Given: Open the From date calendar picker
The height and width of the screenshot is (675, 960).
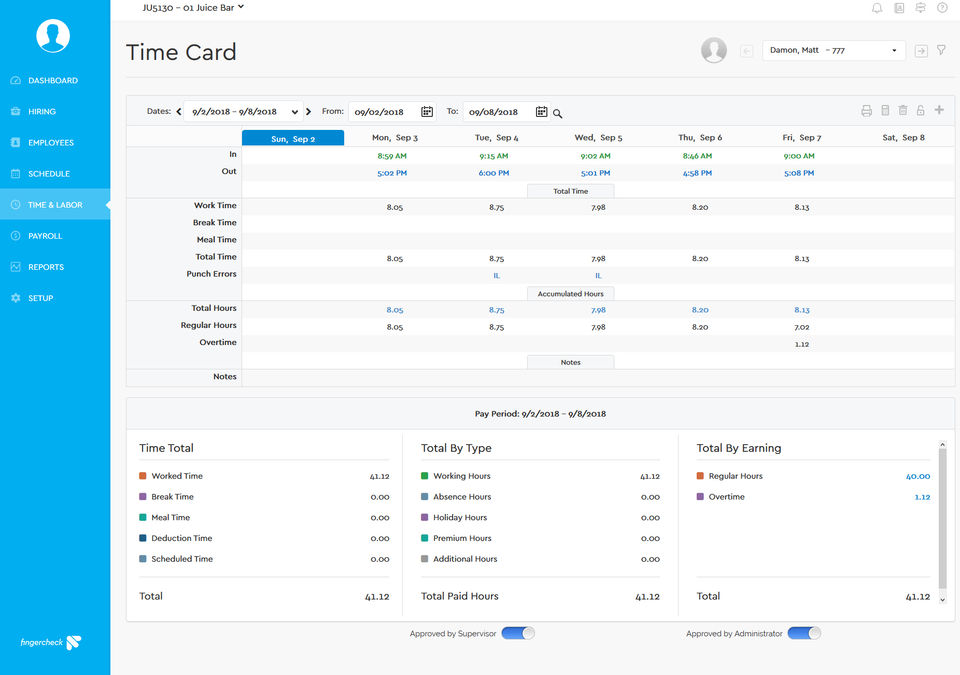Looking at the screenshot, I should tap(427, 111).
